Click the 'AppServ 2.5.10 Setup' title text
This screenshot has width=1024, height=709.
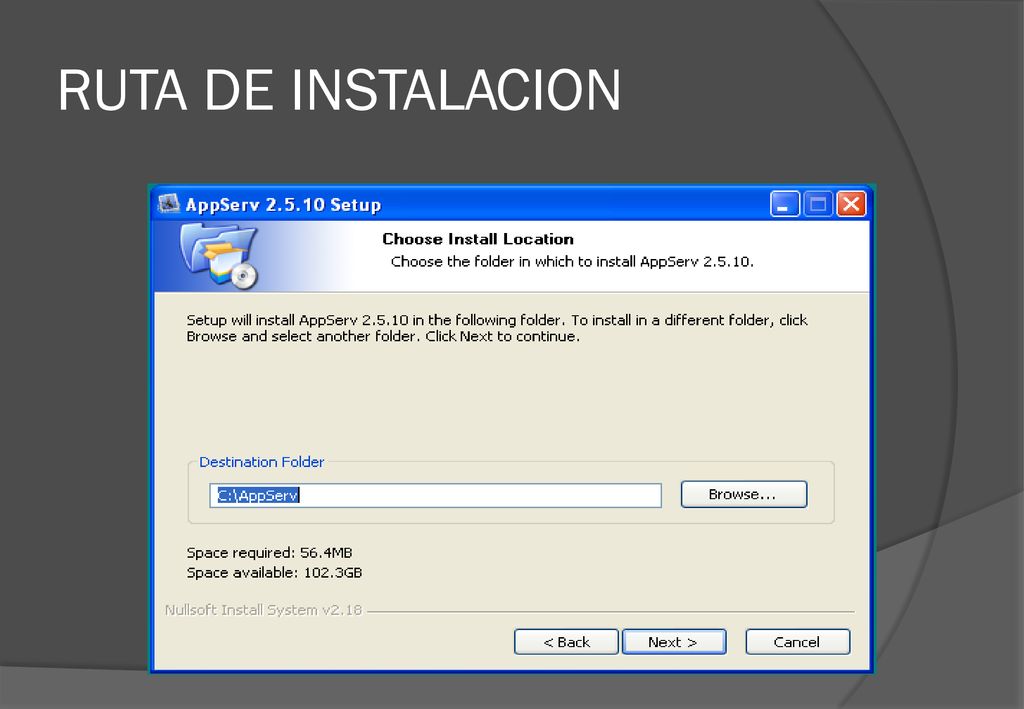tap(283, 204)
